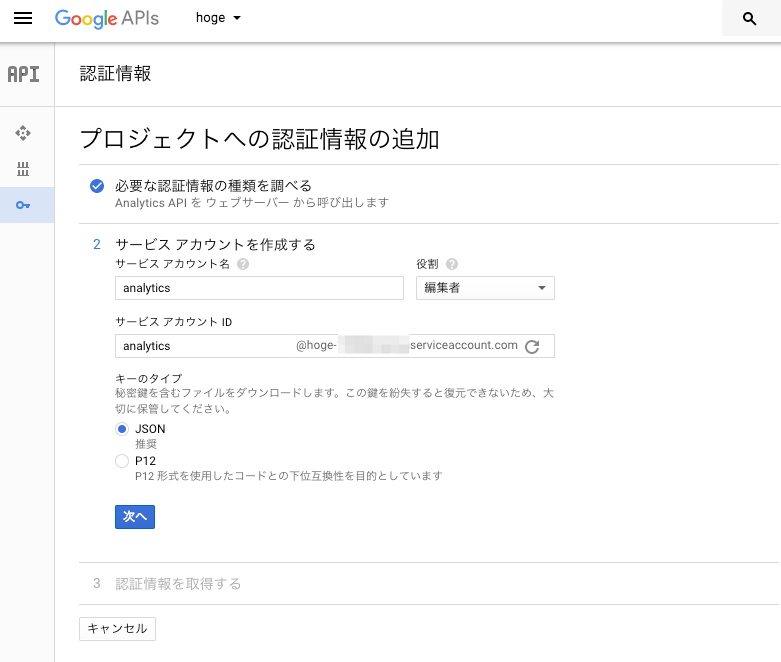781x662 pixels.
Task: Click the Google APIs logo
Action: 107,18
